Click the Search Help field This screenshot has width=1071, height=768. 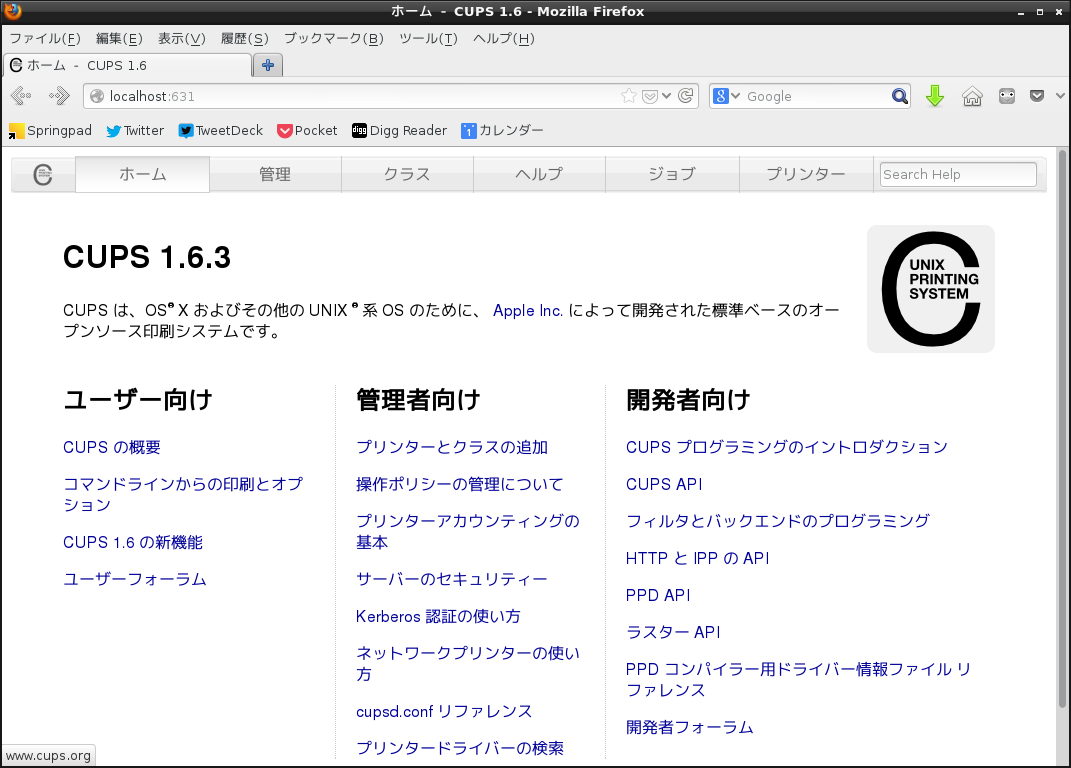click(x=958, y=174)
